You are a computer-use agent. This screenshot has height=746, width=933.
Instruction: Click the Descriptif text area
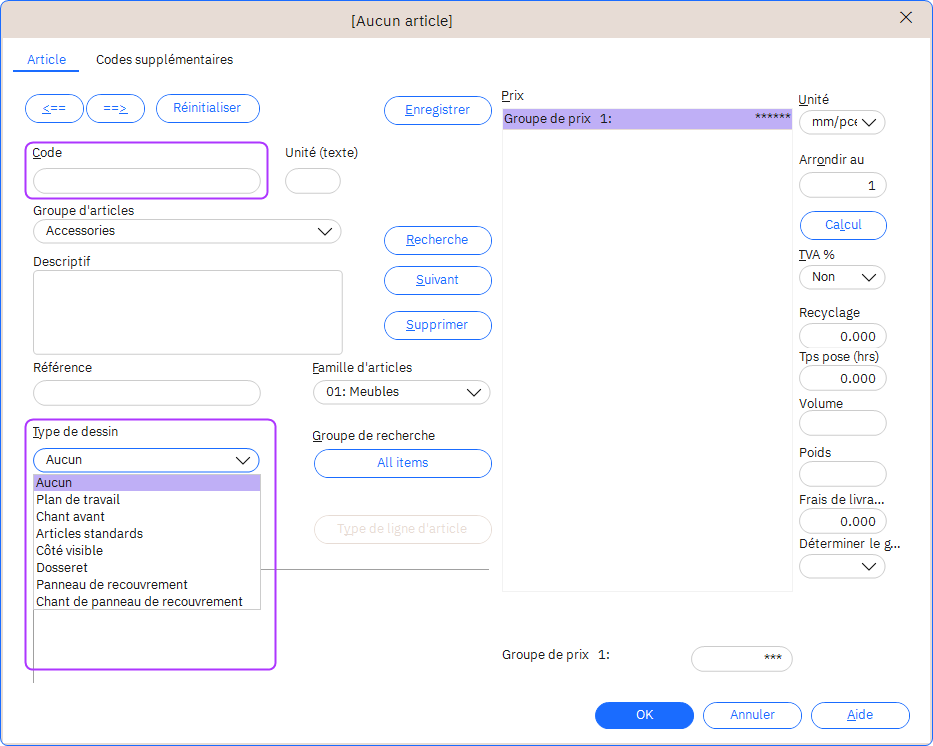(187, 312)
